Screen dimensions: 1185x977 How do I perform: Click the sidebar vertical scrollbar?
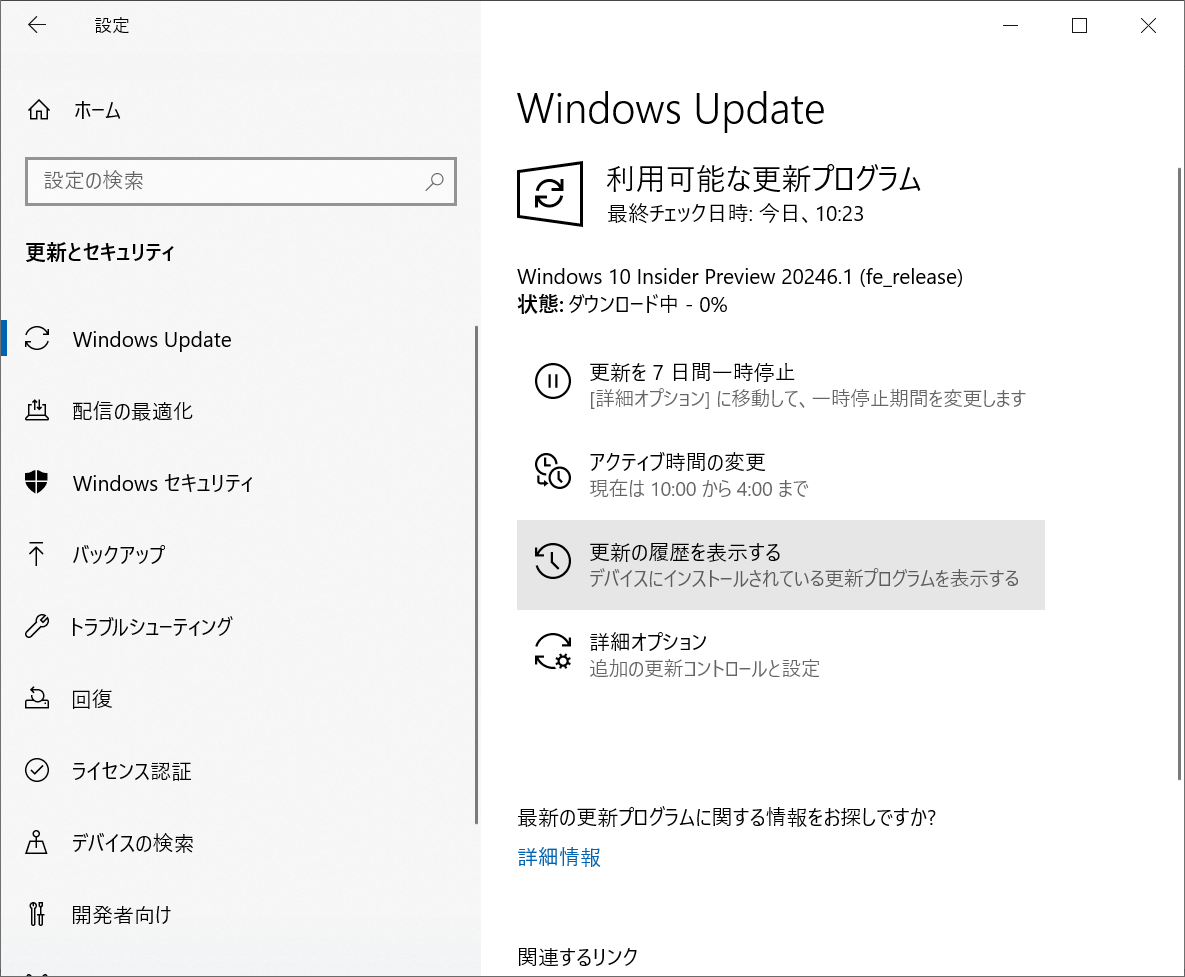tap(476, 574)
